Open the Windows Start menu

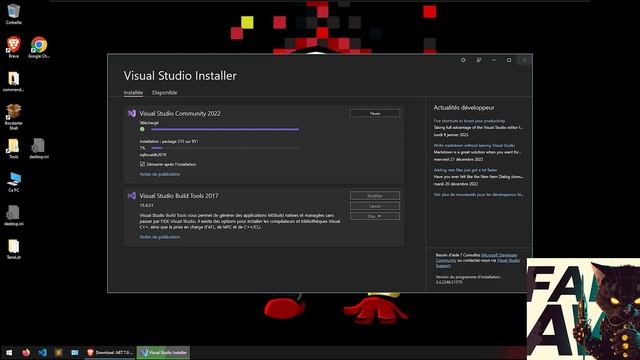9,352
